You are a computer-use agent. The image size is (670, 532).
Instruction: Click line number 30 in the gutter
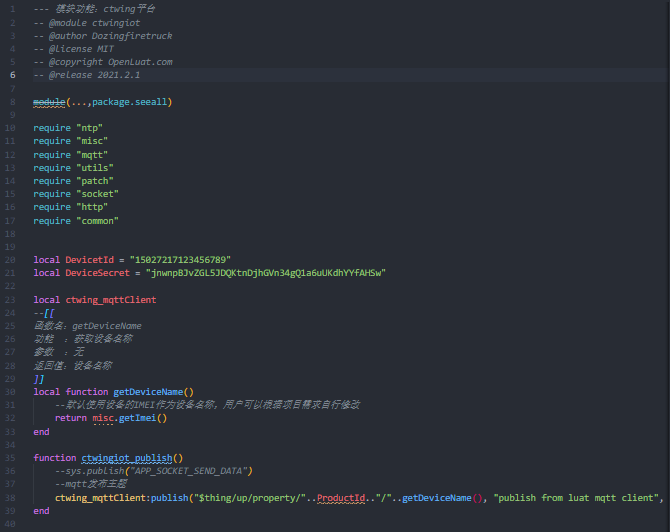pos(10,392)
